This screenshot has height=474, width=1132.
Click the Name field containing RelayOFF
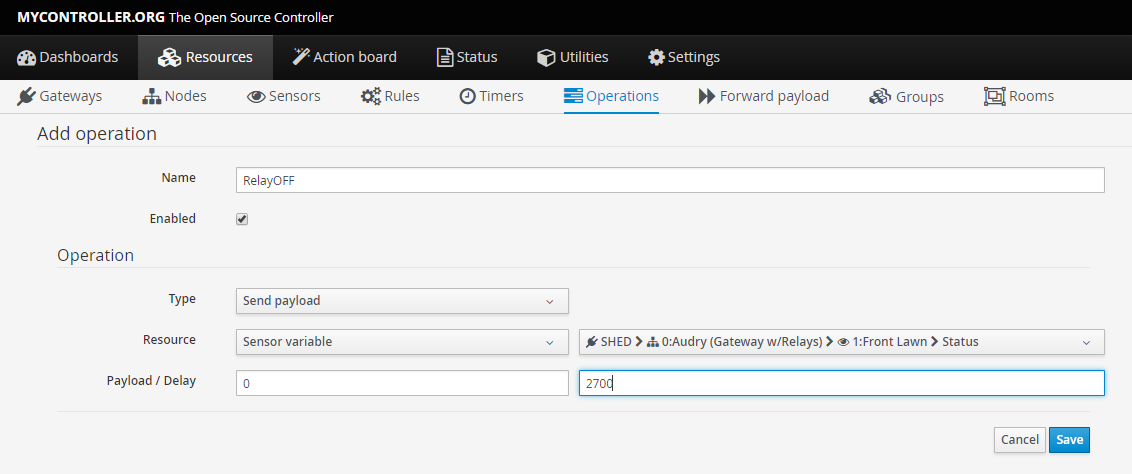670,180
